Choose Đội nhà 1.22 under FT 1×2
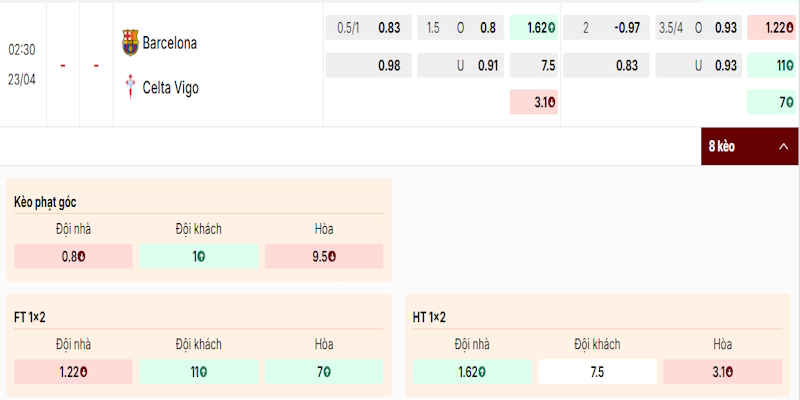800x400 pixels. tap(73, 372)
